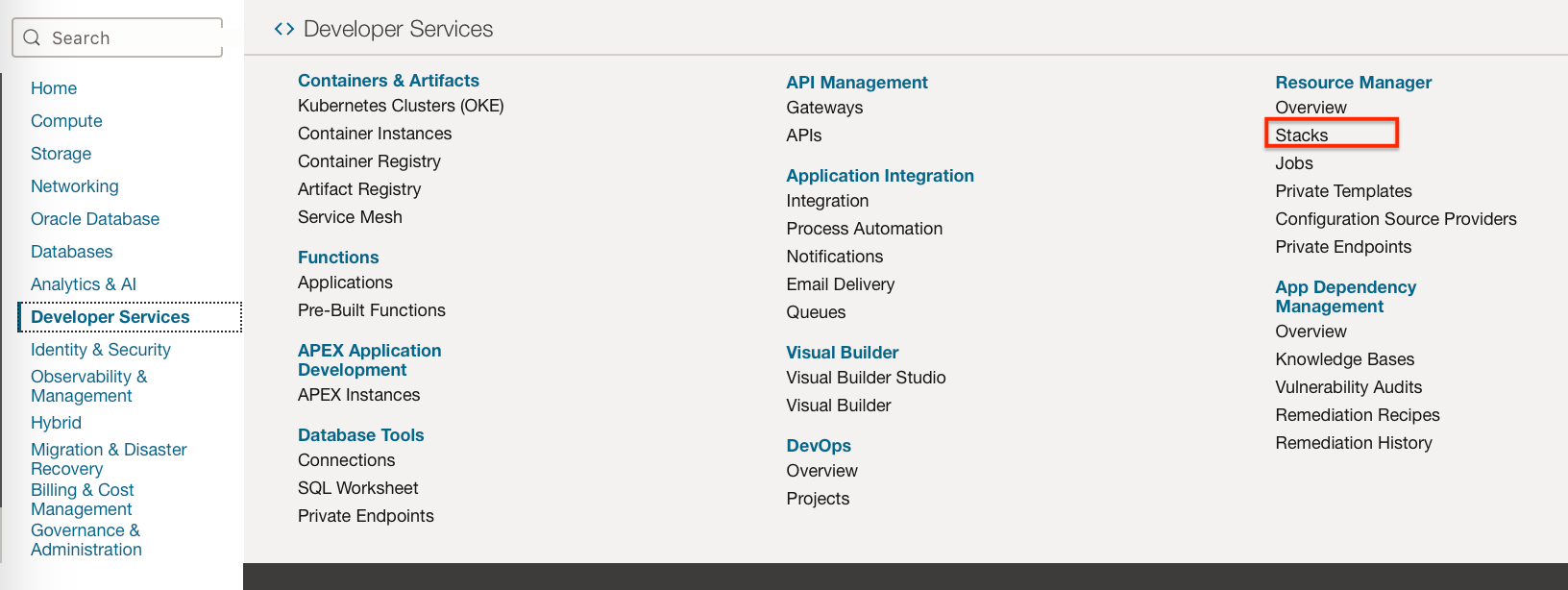The width and height of the screenshot is (1568, 590).
Task: Click the Resource Manager heading
Action: (x=1353, y=83)
